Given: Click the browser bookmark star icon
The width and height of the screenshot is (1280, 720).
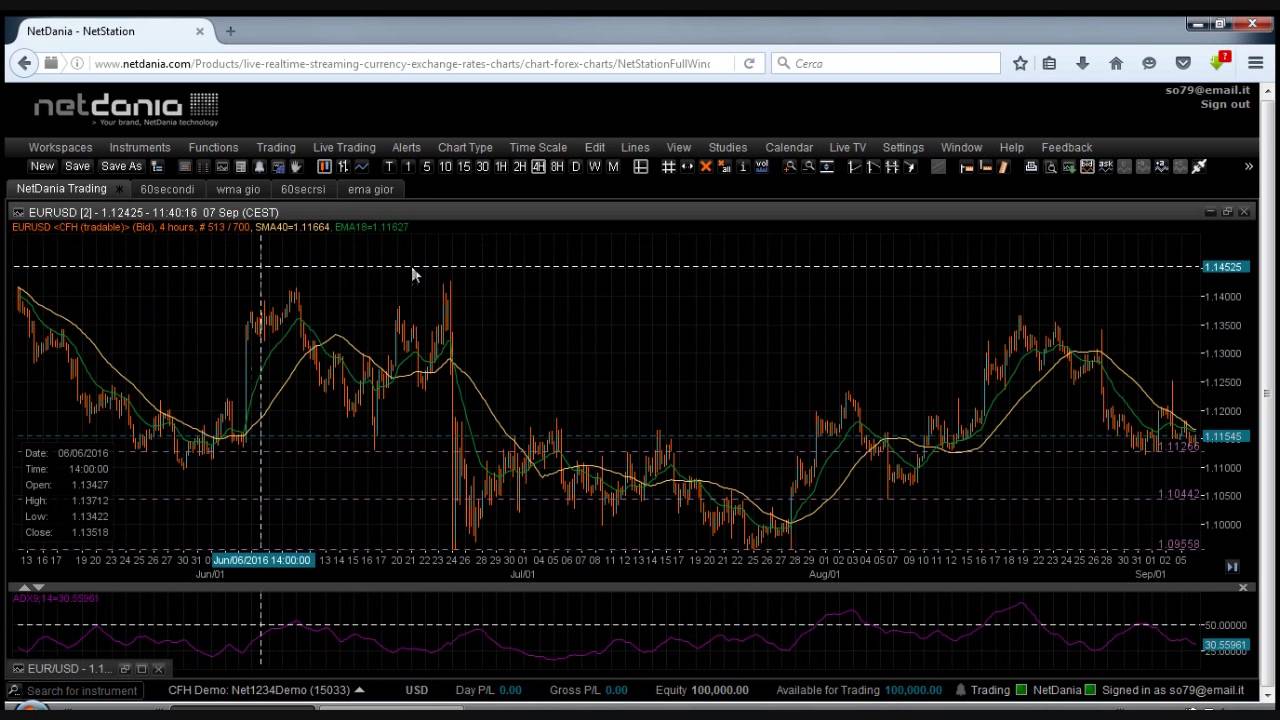Looking at the screenshot, I should click(x=1020, y=63).
